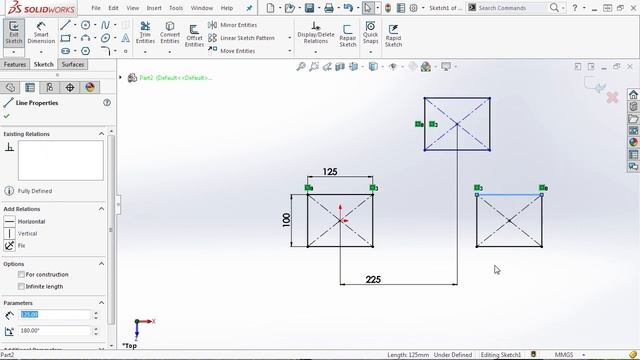Open Insert menu
Viewport: 640px width, 360px height.
154,8
